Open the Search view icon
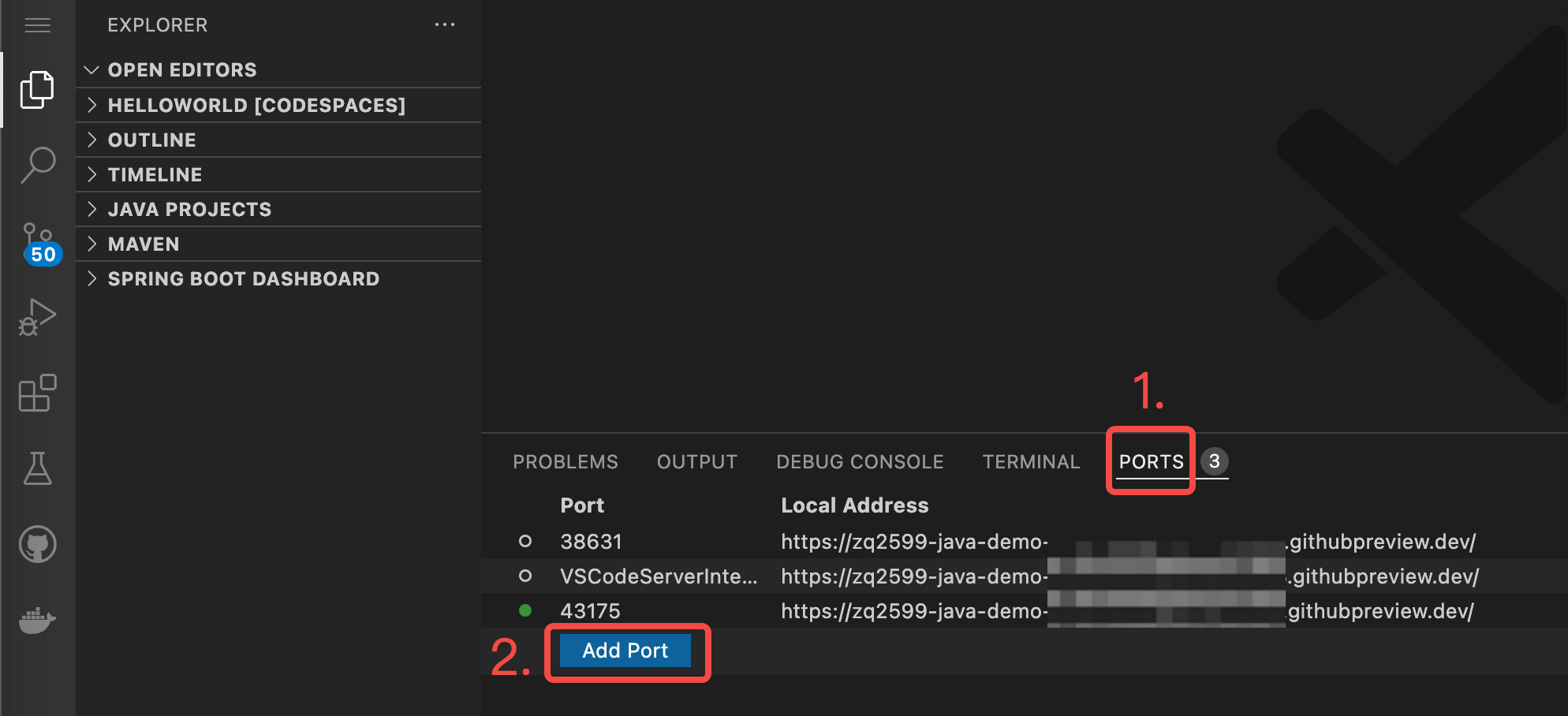The width and height of the screenshot is (1568, 716). [37, 165]
